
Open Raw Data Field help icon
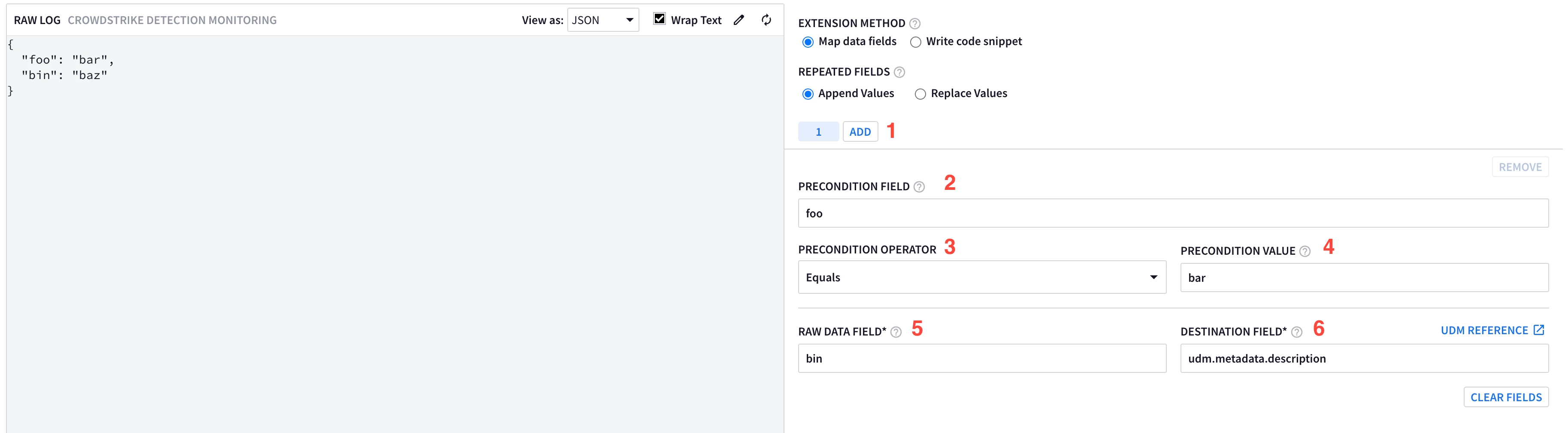[x=896, y=332]
